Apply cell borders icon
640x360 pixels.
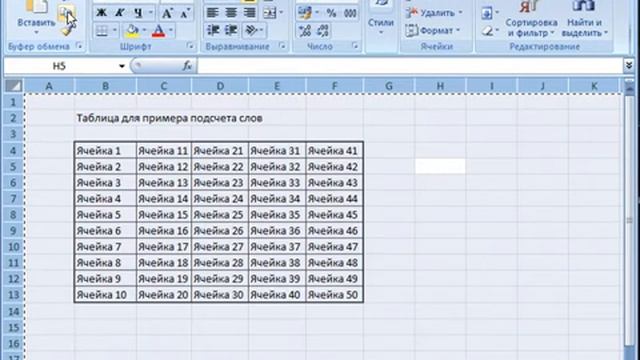[102, 31]
